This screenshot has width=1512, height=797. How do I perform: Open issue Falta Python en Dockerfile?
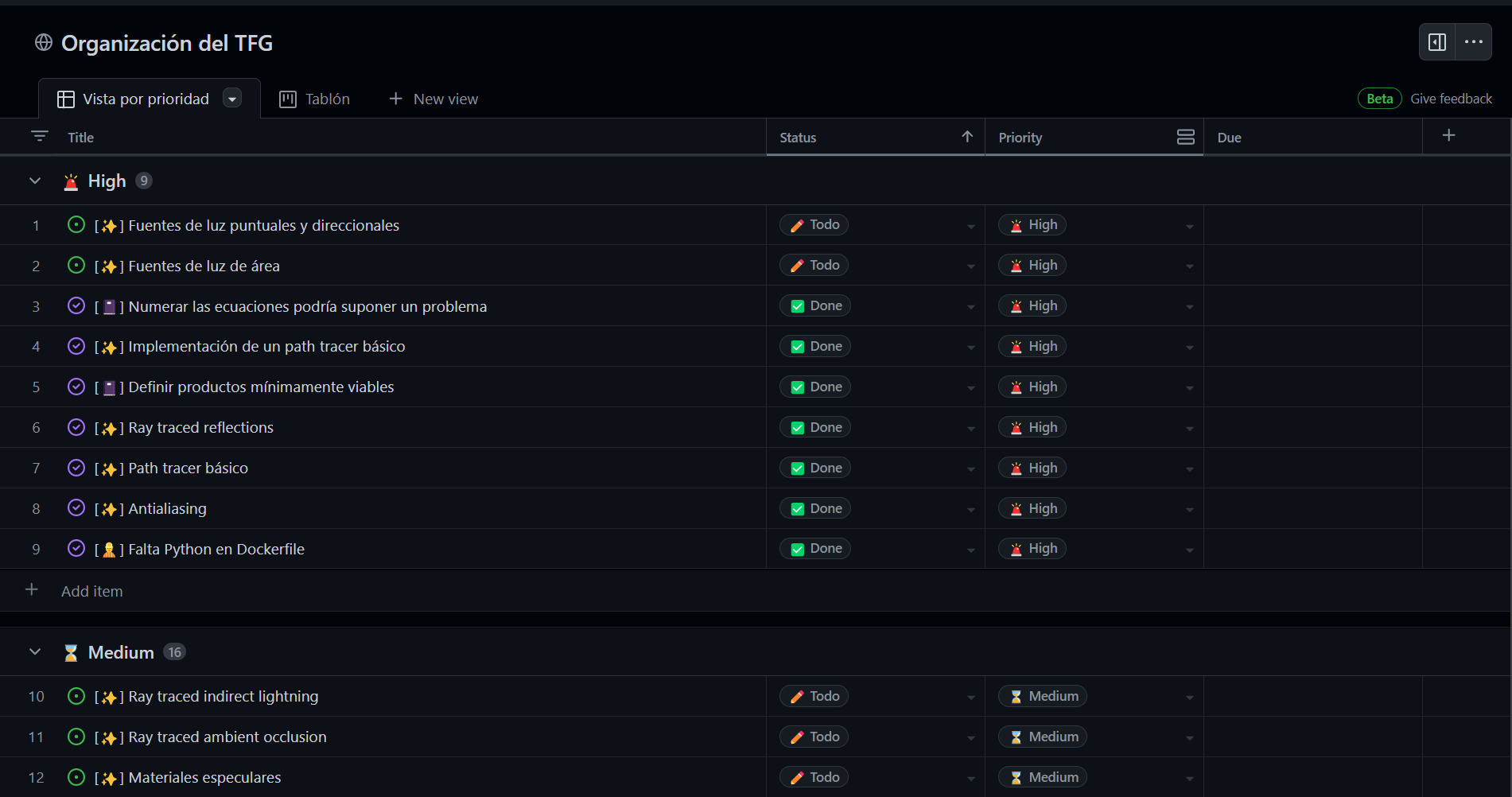[x=216, y=549]
